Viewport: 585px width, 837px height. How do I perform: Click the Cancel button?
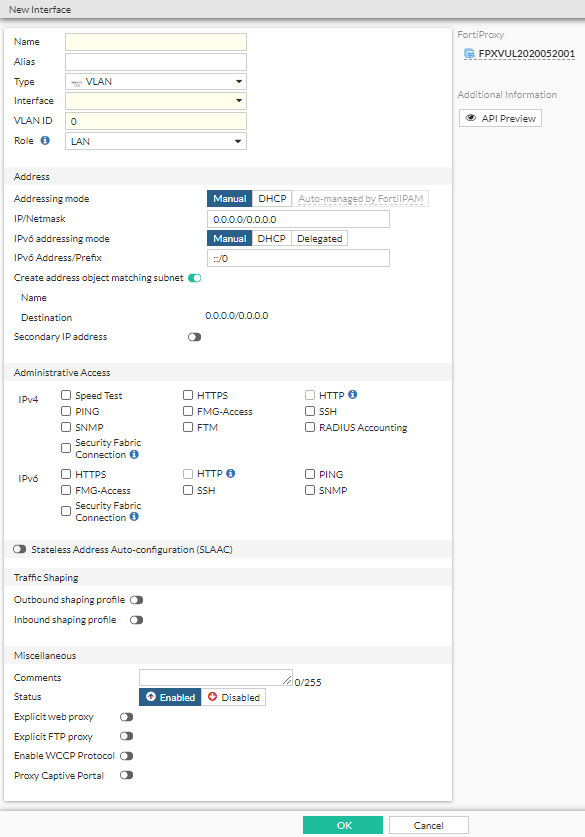(428, 824)
